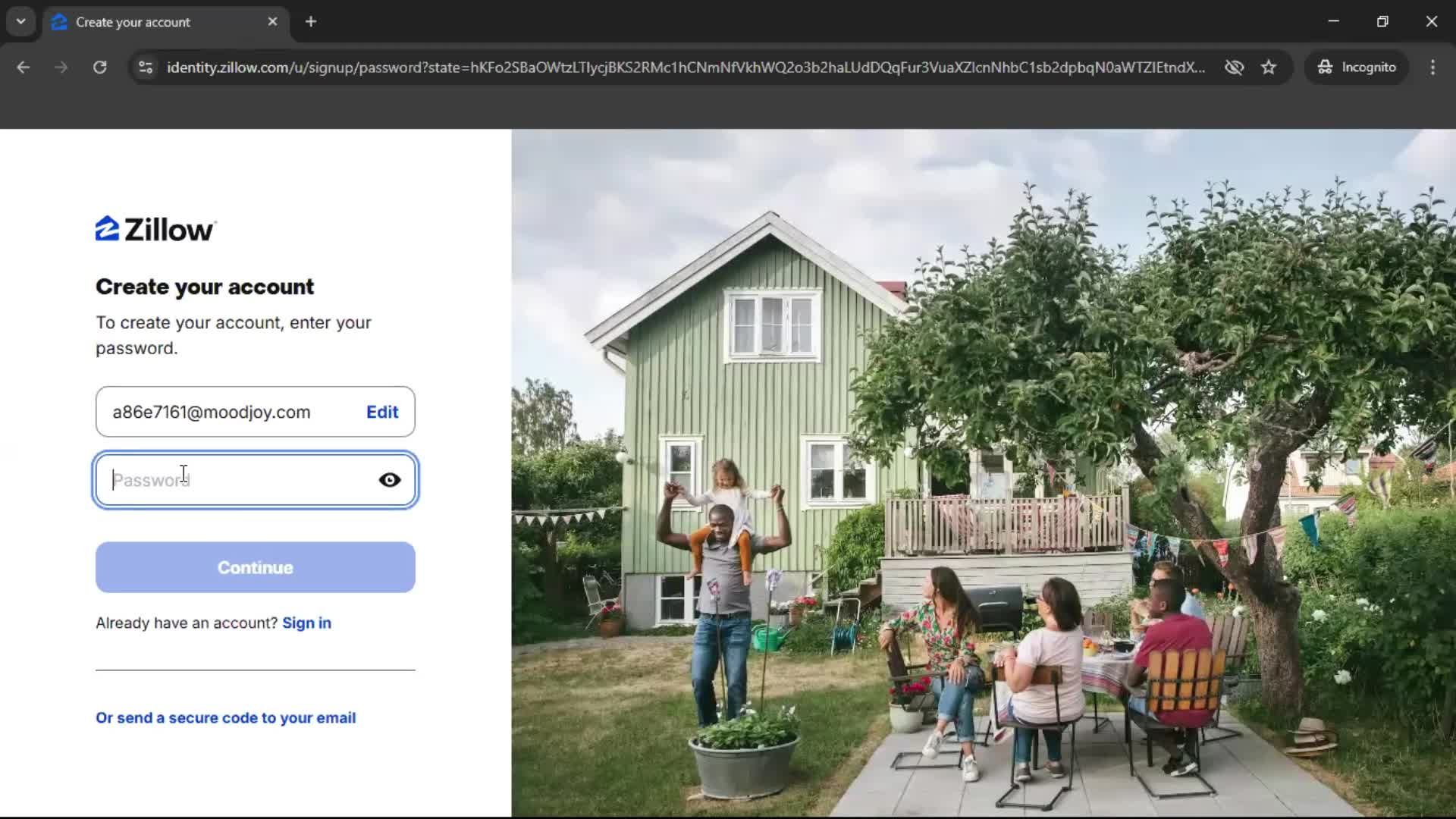1456x819 pixels.
Task: Click the back navigation arrow
Action: (24, 67)
